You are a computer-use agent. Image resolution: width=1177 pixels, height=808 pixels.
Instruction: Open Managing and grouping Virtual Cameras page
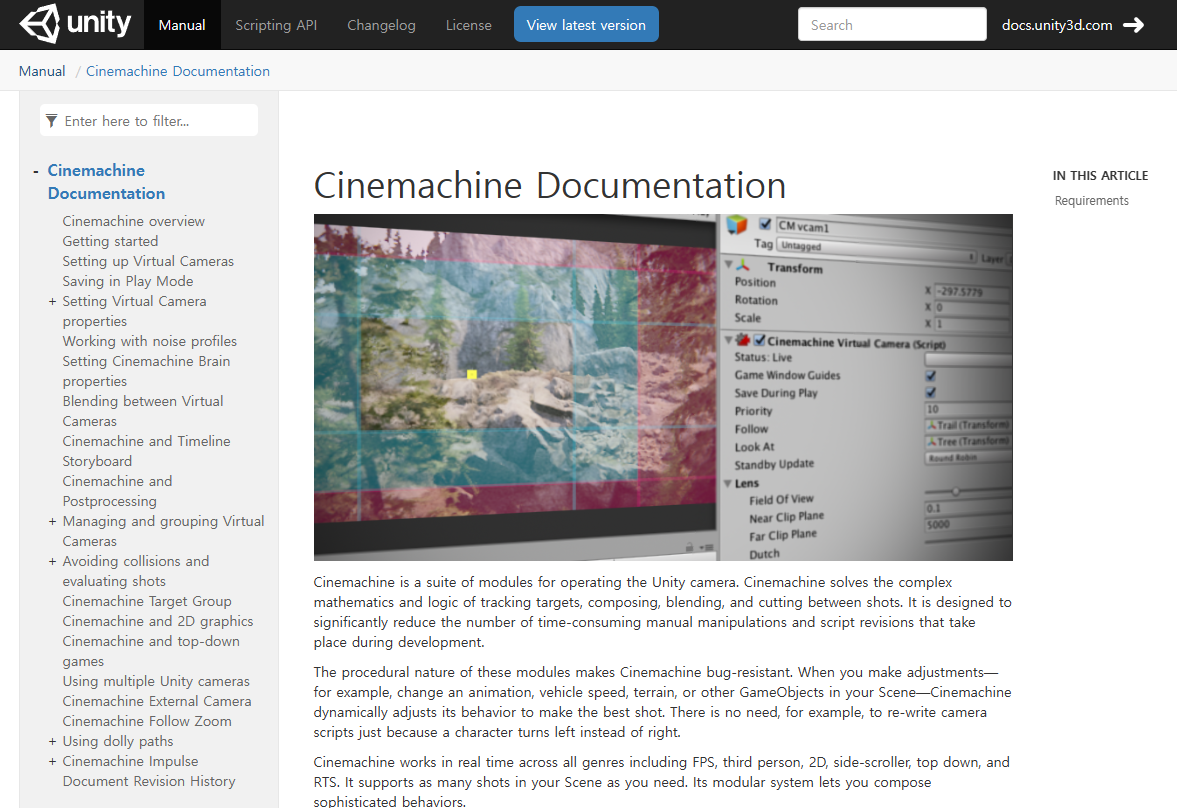pos(163,531)
